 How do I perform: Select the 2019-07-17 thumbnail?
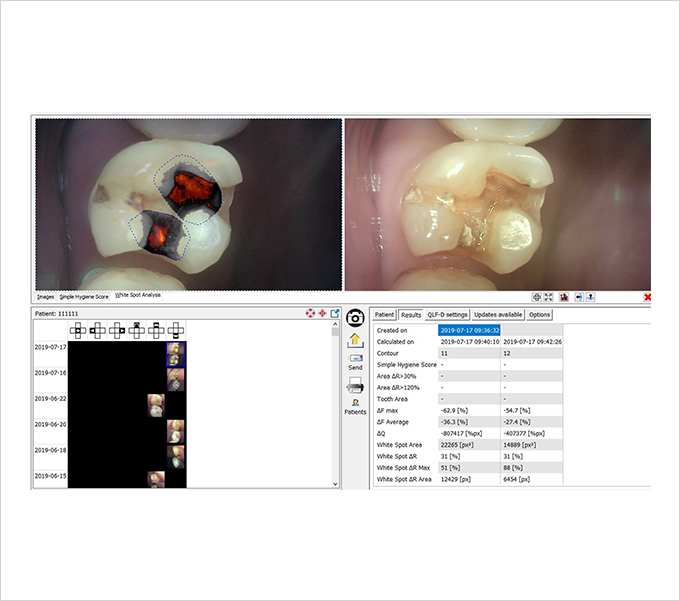coord(176,354)
